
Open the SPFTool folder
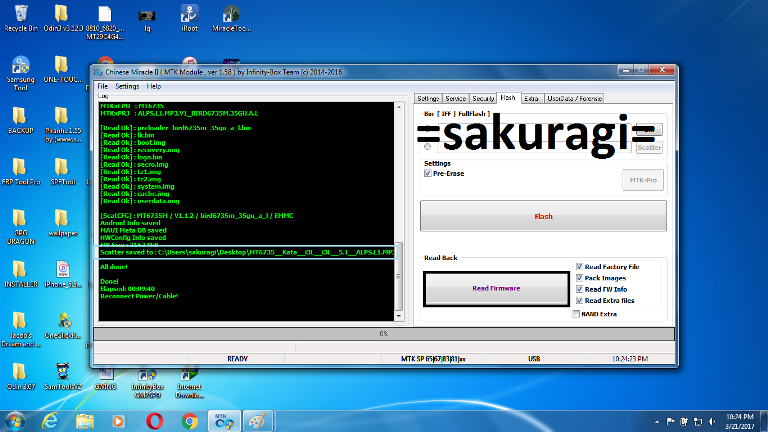point(63,171)
